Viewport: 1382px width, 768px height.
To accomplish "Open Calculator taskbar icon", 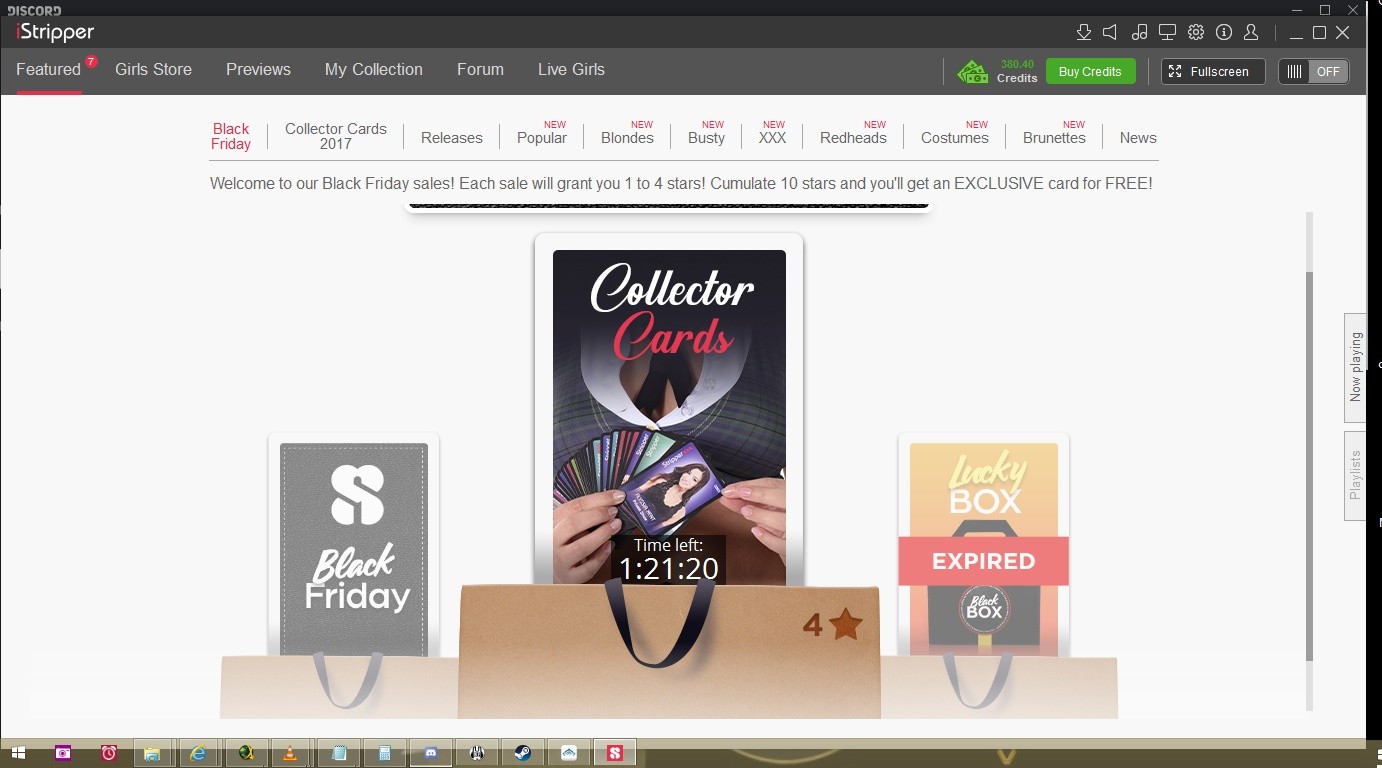I will tap(384, 753).
